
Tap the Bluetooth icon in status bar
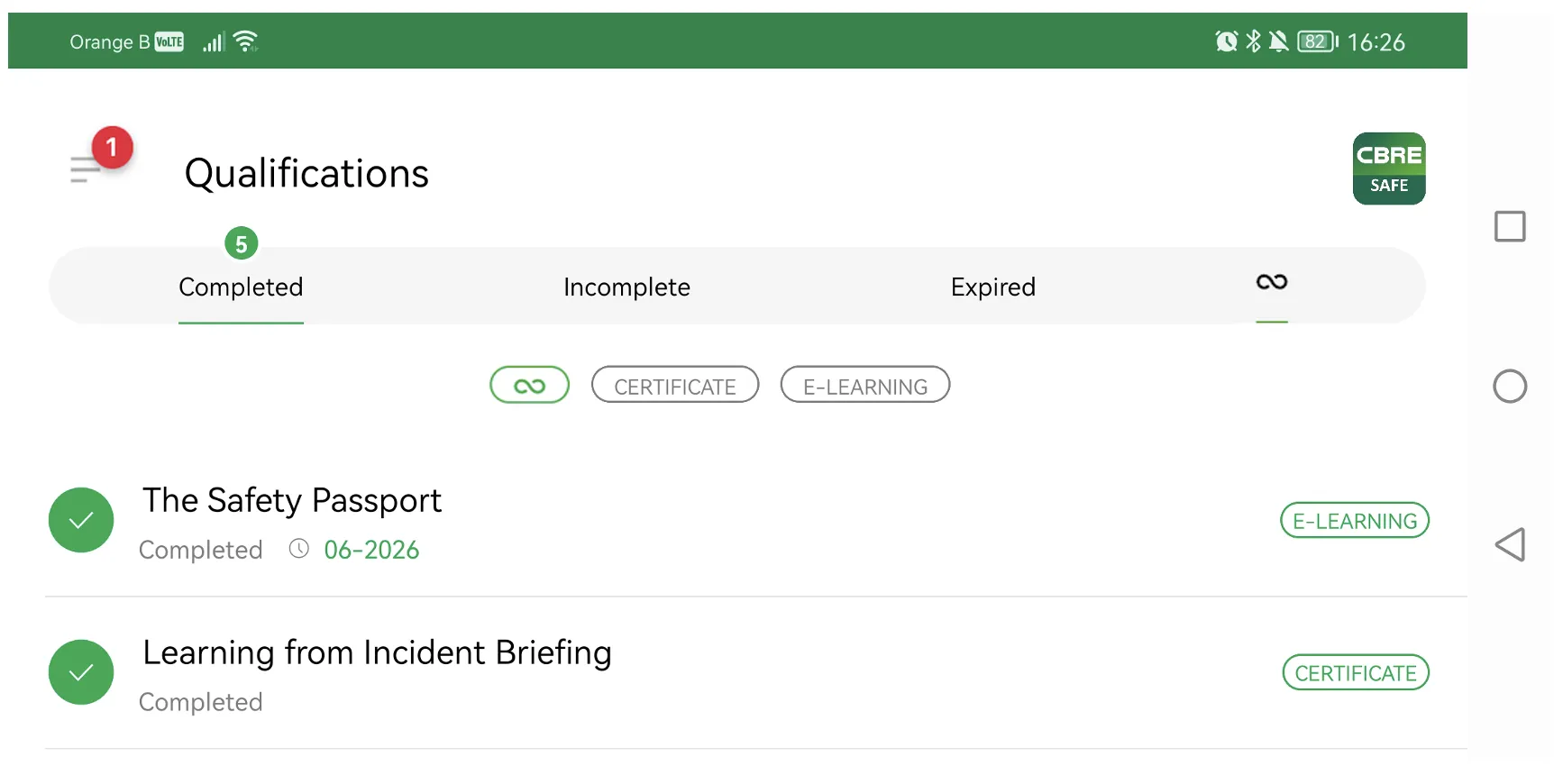(1253, 41)
